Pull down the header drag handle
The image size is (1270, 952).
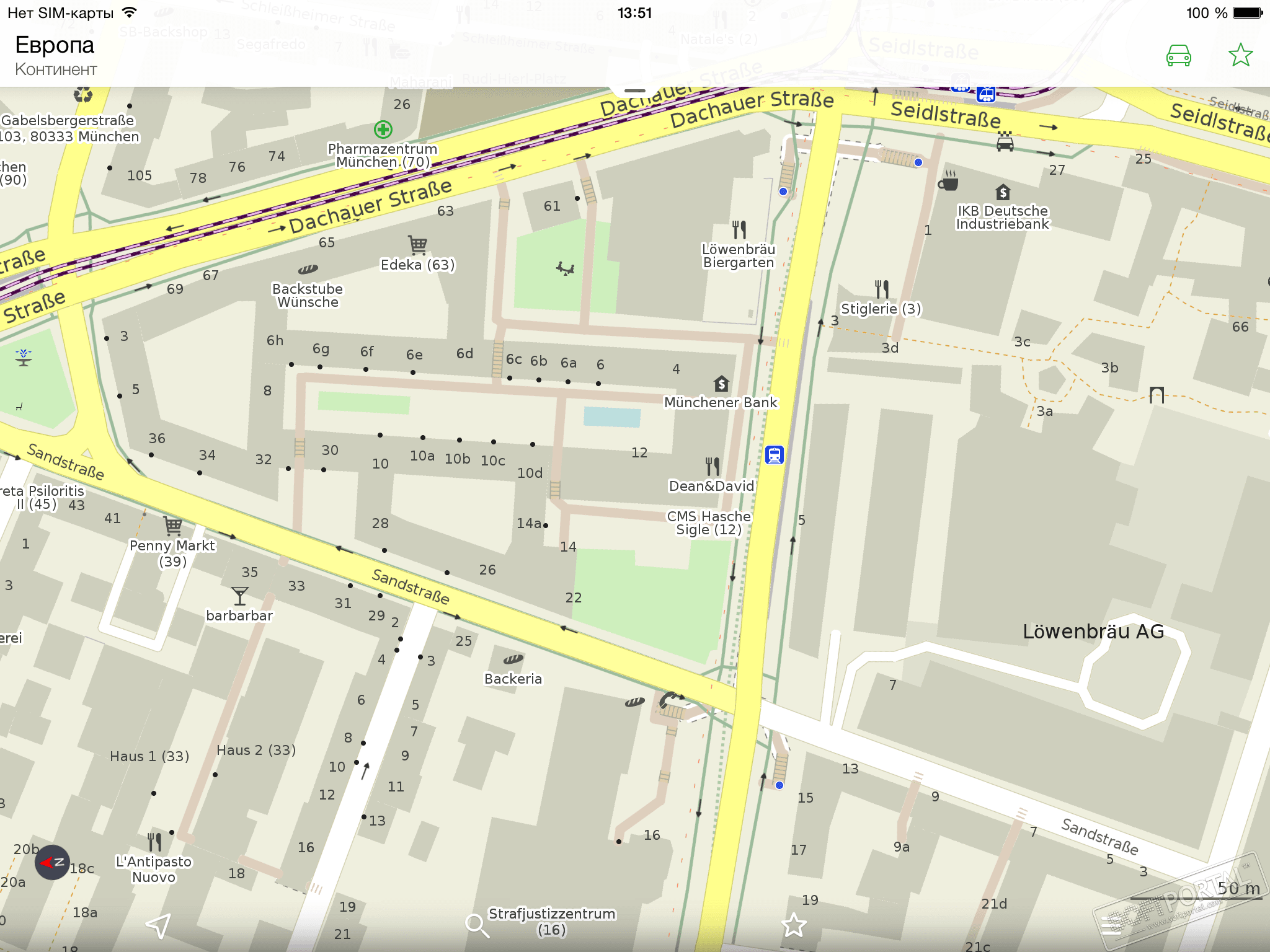click(x=635, y=91)
